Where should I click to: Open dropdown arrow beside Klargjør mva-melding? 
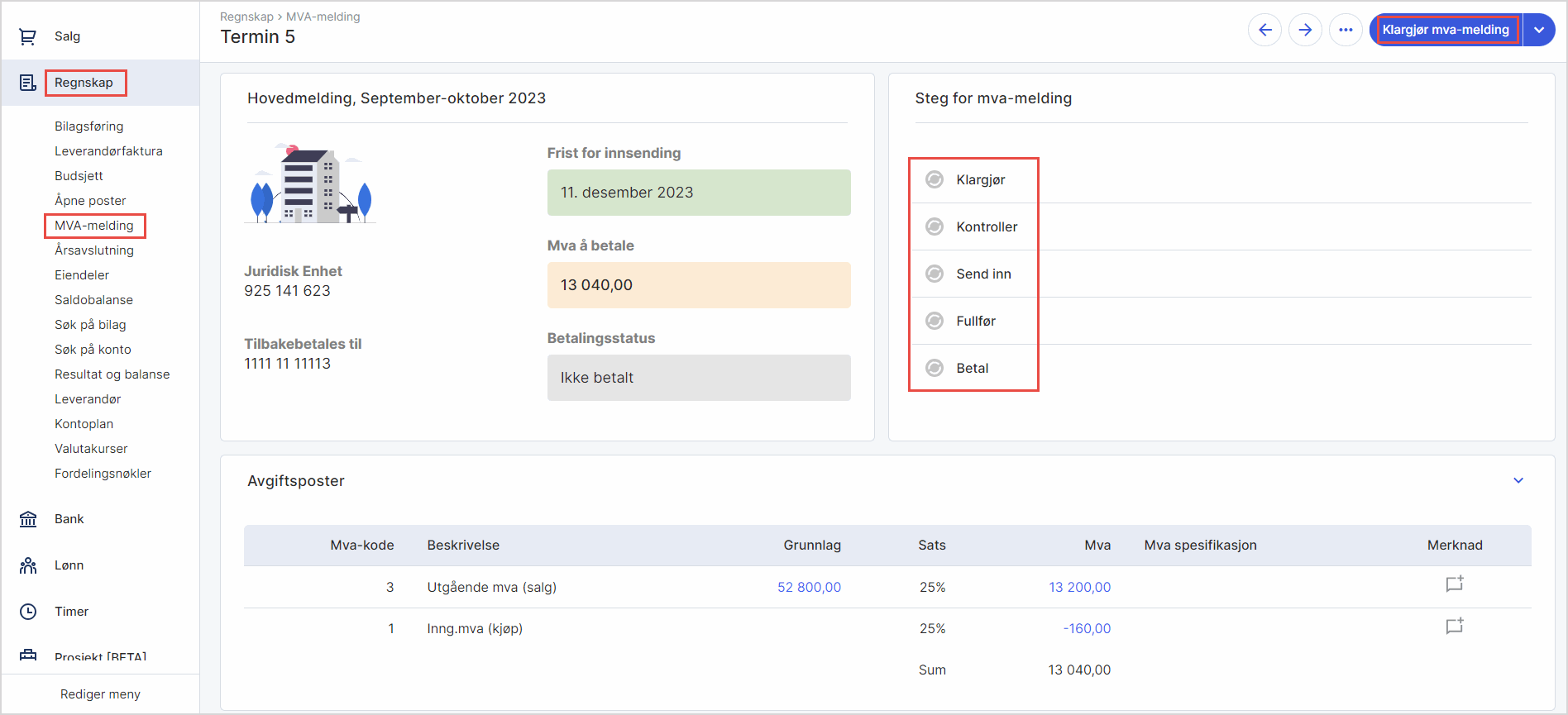tap(1539, 31)
